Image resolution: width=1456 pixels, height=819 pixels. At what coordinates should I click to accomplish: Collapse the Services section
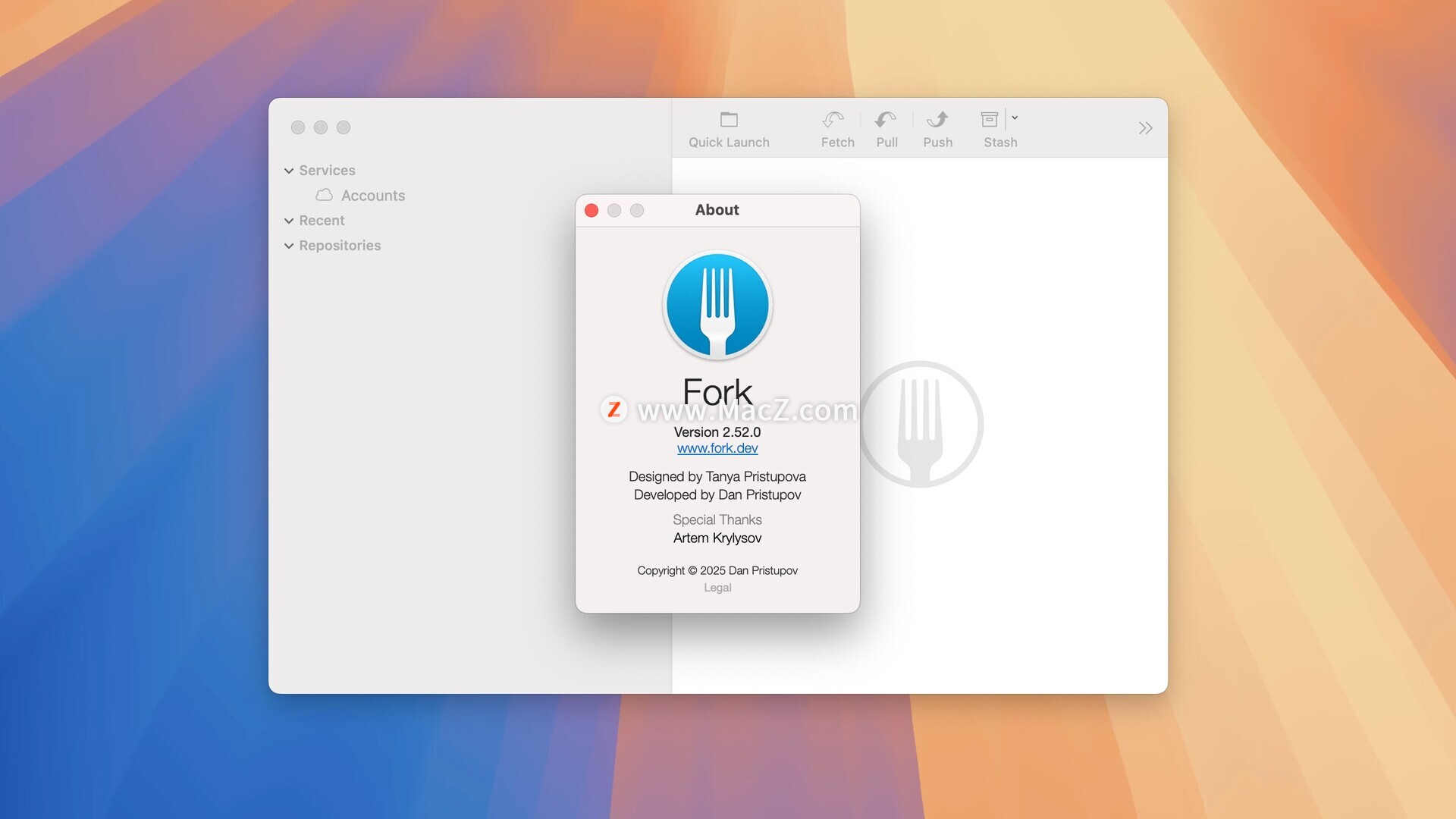(289, 171)
